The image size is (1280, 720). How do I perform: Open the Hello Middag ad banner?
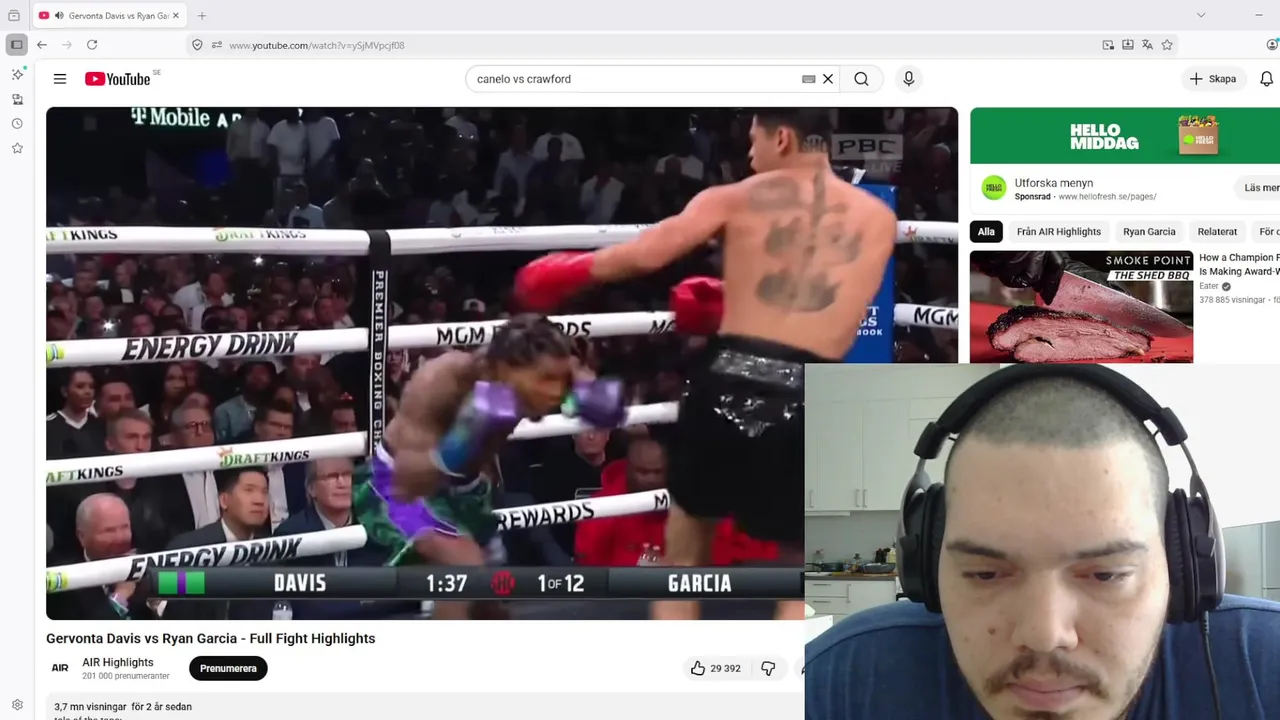(x=1125, y=136)
